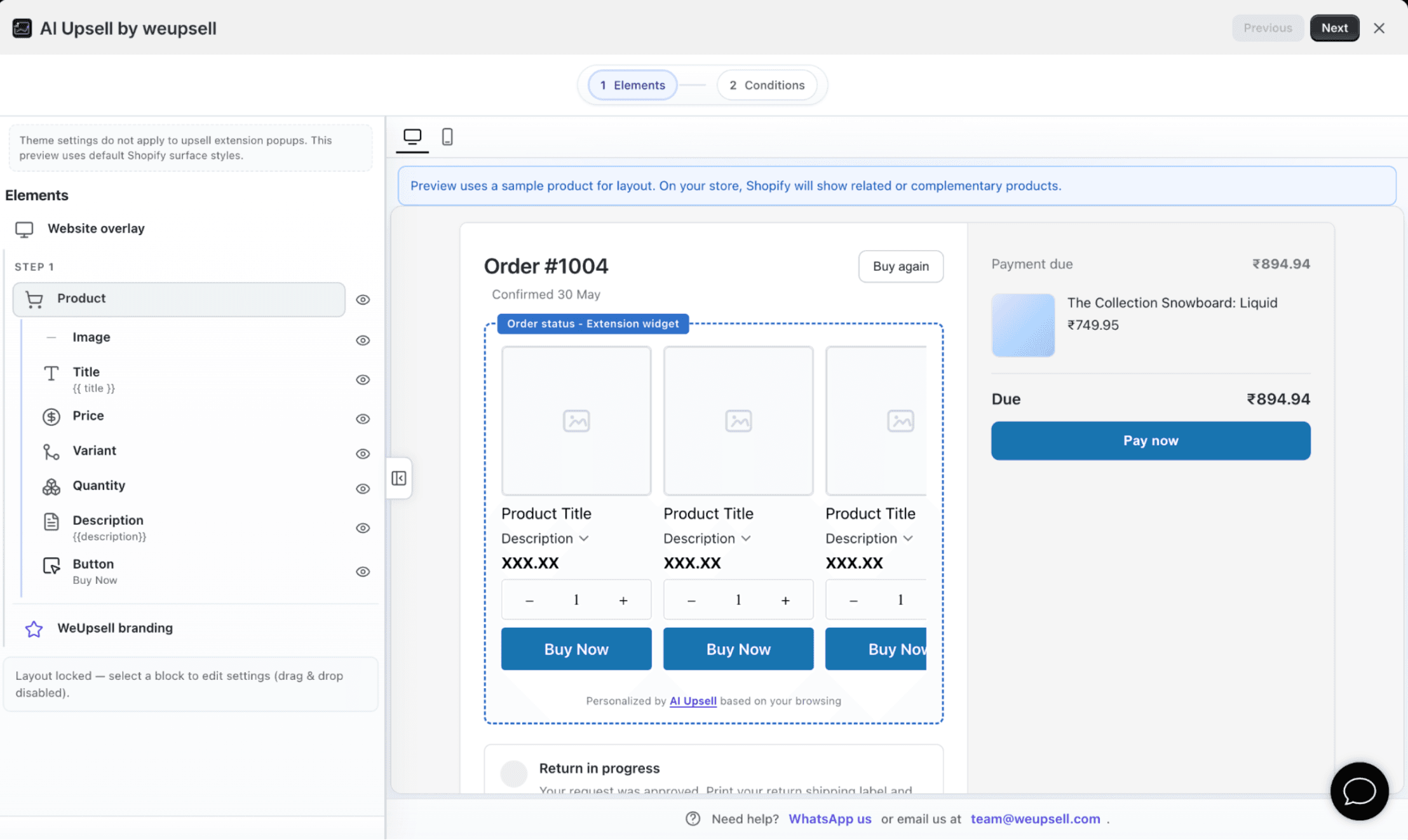Viewport: 1408px width, 840px height.
Task: Hide the Description element
Action: click(363, 528)
